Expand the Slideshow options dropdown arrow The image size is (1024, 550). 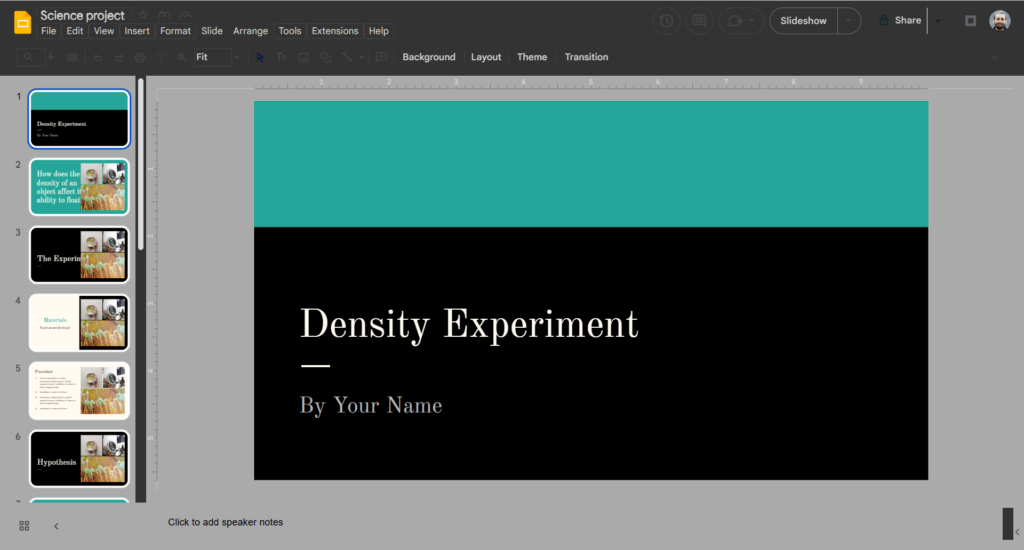[848, 21]
